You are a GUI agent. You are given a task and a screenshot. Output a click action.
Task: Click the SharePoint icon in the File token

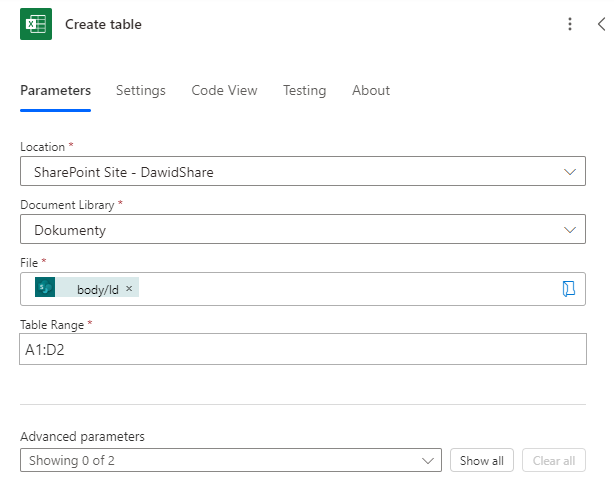point(45,288)
